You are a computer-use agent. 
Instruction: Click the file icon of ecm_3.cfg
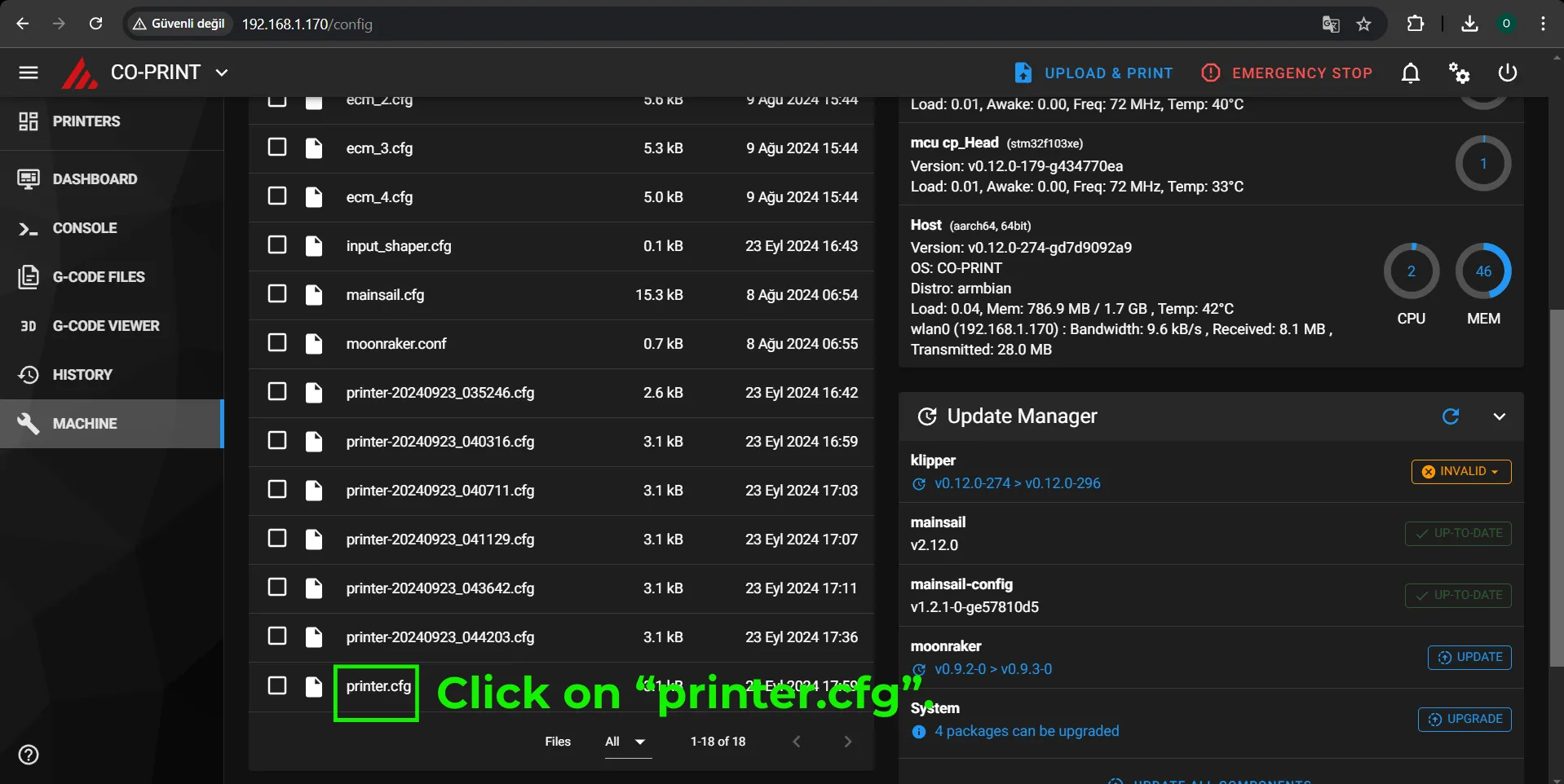314,148
